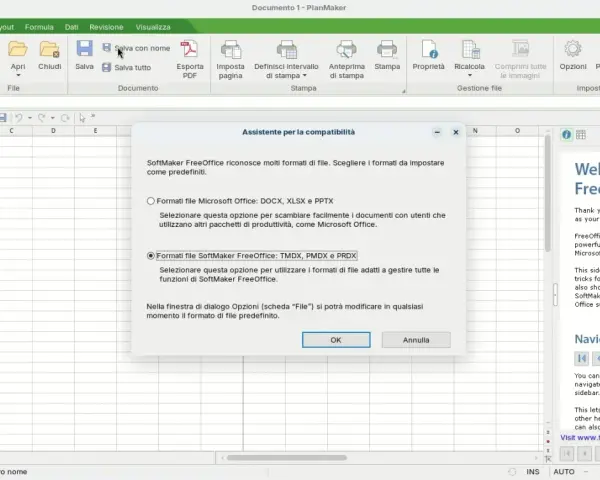Switch to the Revisione ribbon tab

pos(106,27)
